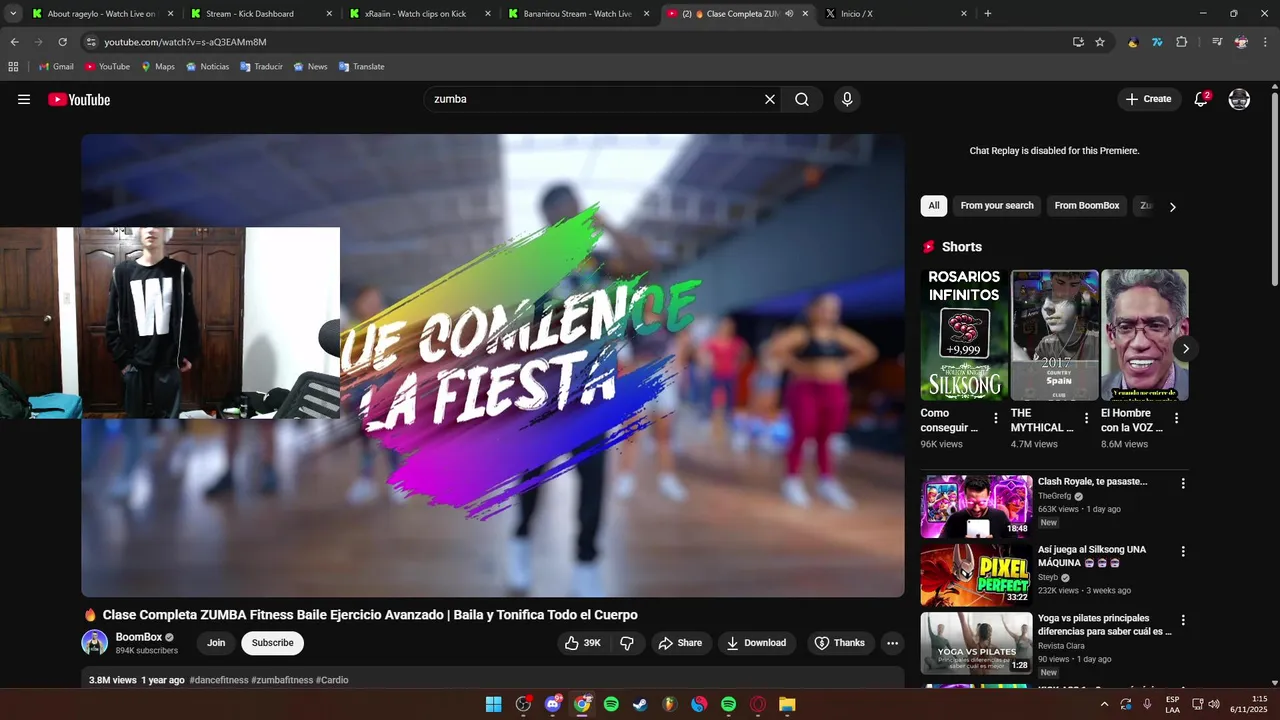Submit search with the magnifier button
Viewport: 1280px width, 720px height.
(x=802, y=99)
